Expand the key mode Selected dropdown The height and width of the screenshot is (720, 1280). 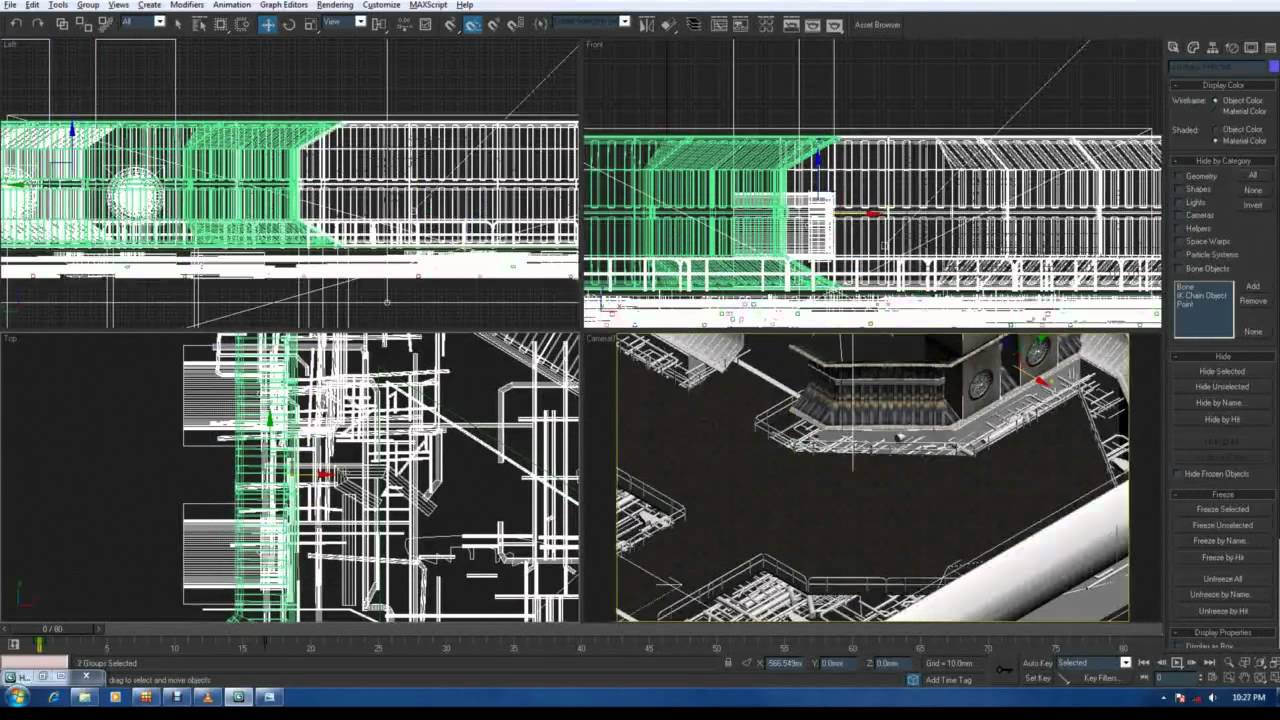coord(1094,662)
